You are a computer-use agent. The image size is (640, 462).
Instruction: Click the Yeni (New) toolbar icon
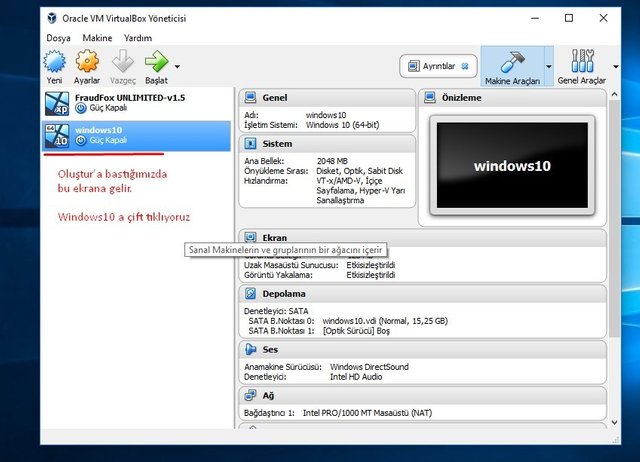coord(54,61)
